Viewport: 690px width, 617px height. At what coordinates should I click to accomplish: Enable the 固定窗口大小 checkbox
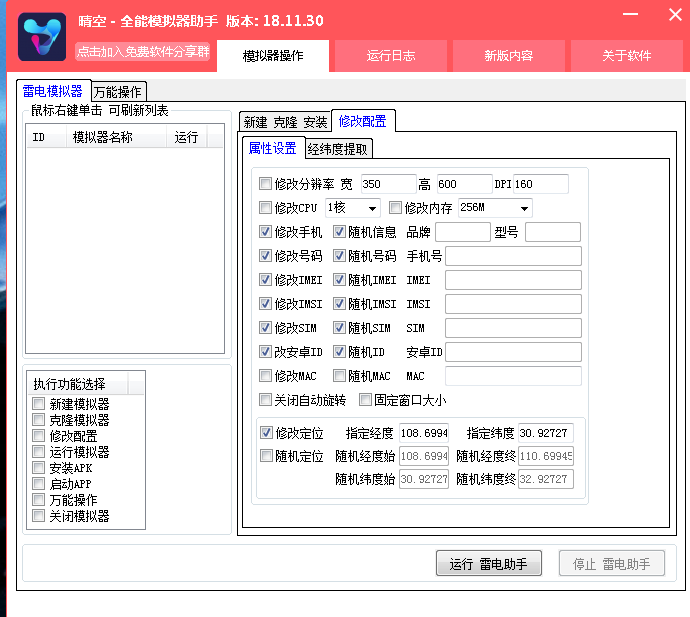click(x=365, y=400)
